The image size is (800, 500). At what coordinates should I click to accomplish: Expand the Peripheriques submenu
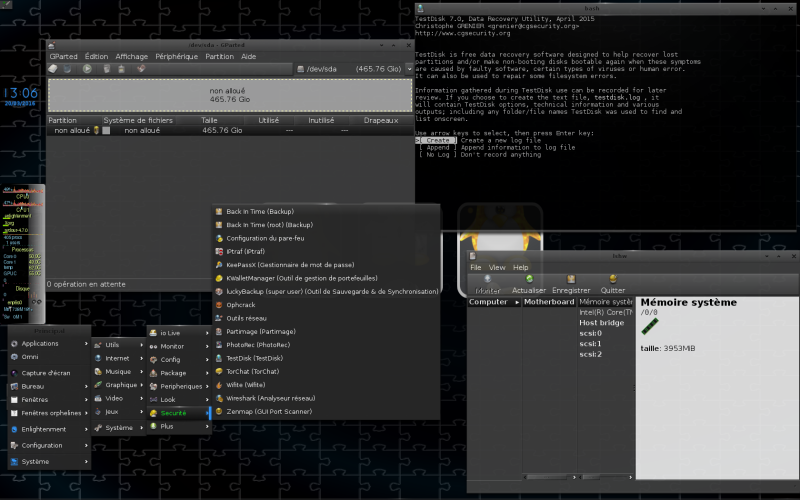pyautogui.click(x=180, y=385)
